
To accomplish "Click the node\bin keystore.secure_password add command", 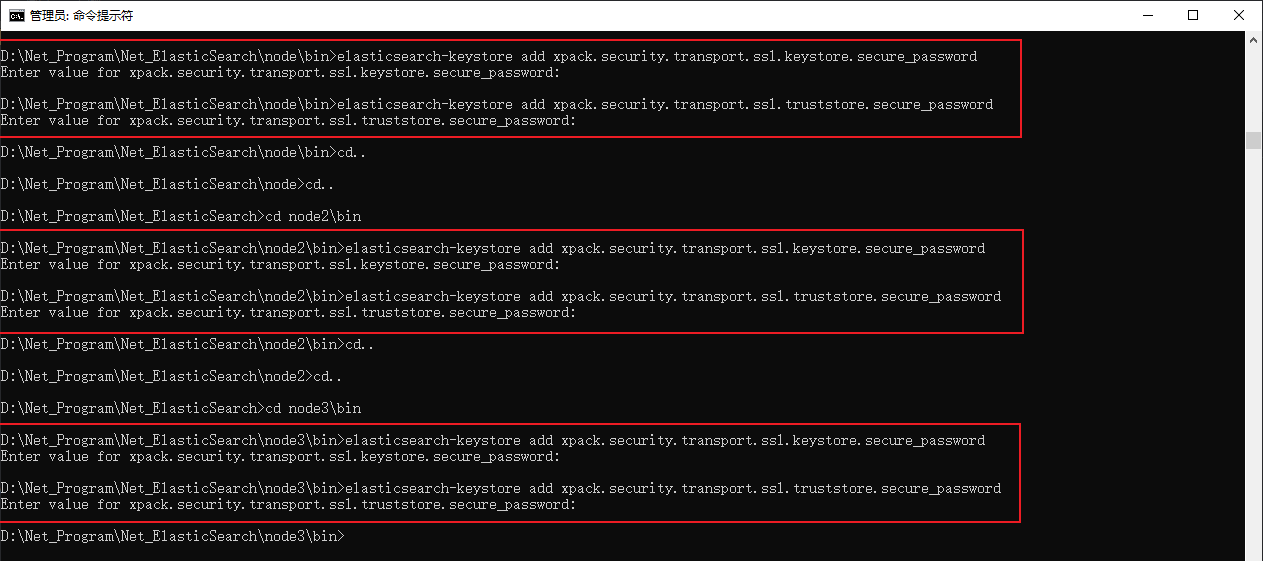I will pyautogui.click(x=489, y=56).
